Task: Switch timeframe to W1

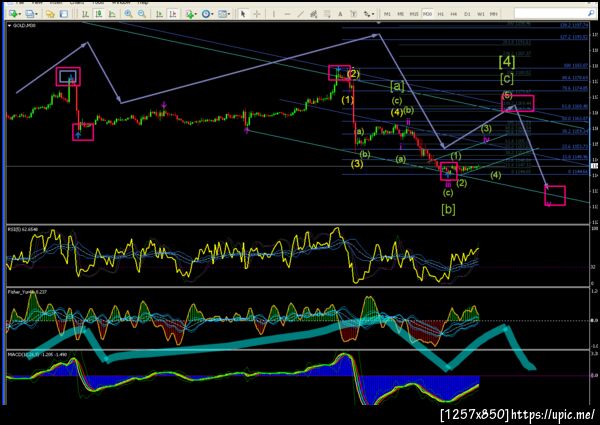Action: pos(480,14)
